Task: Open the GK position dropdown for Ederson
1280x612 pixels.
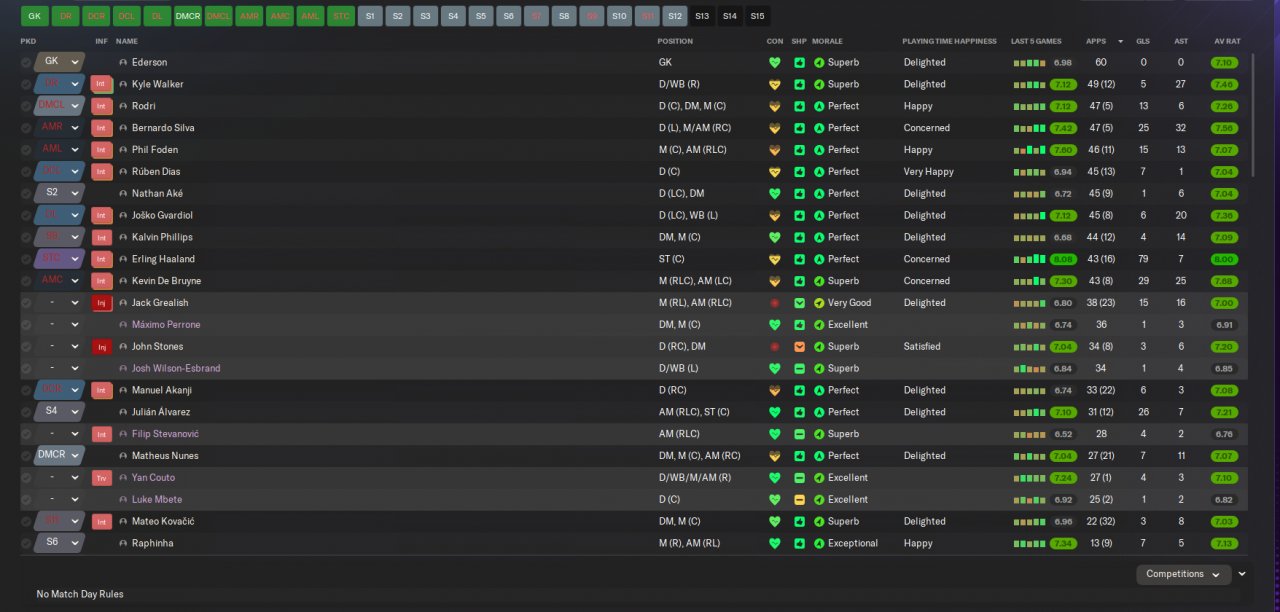Action: (59, 62)
